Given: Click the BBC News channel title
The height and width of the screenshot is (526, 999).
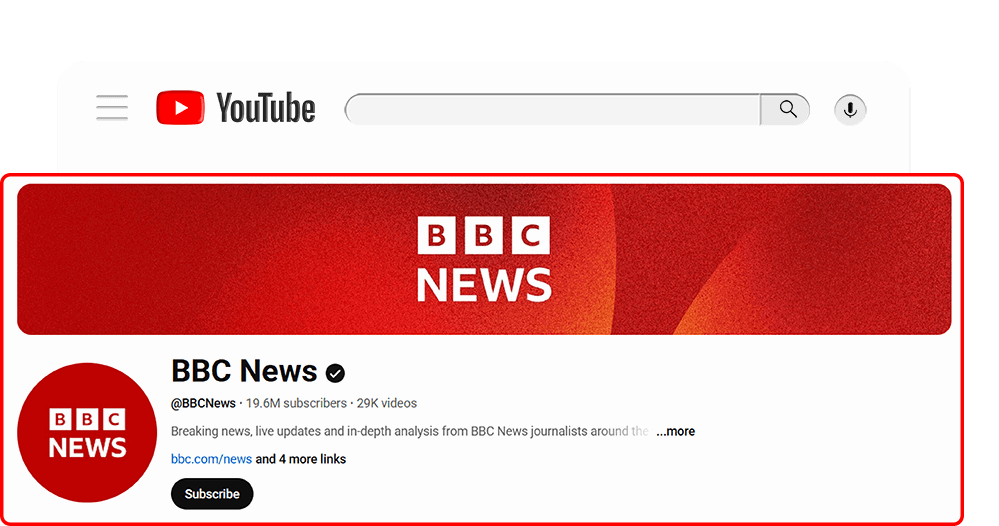Looking at the screenshot, I should point(244,371).
